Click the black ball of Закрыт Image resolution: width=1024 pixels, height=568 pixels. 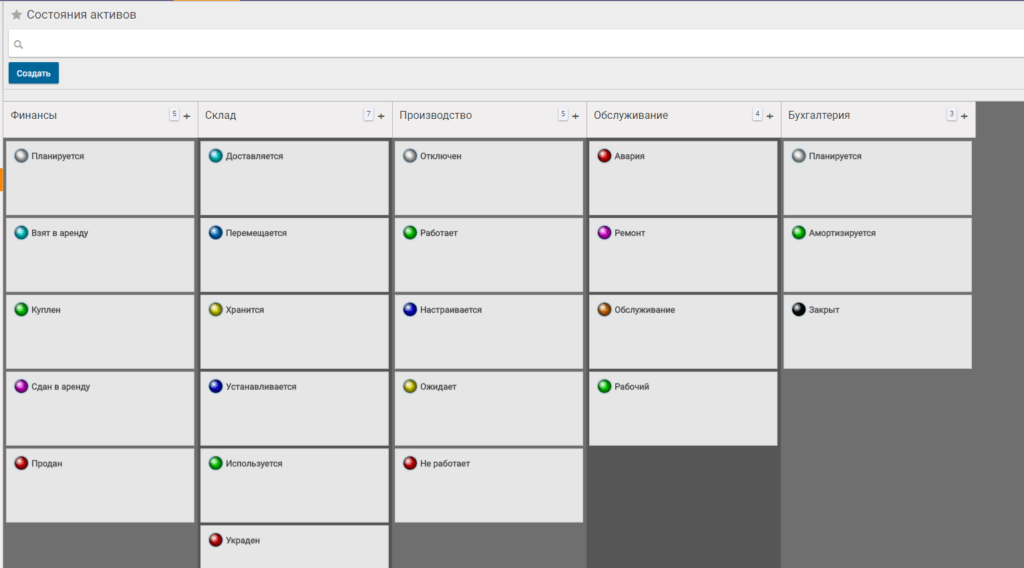799,309
